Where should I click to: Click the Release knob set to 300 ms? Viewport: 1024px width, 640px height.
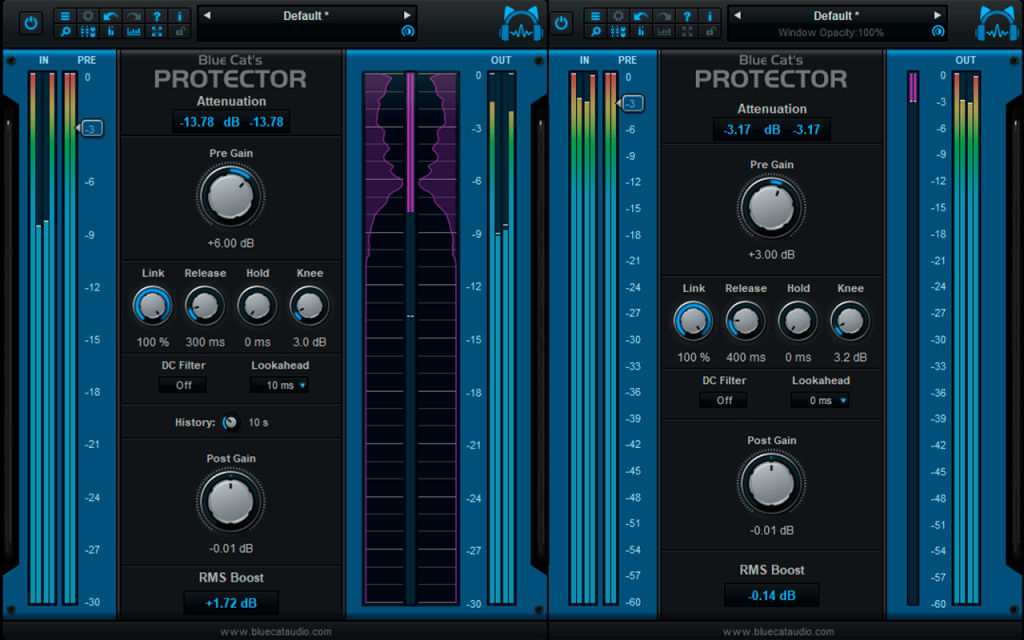tap(205, 306)
